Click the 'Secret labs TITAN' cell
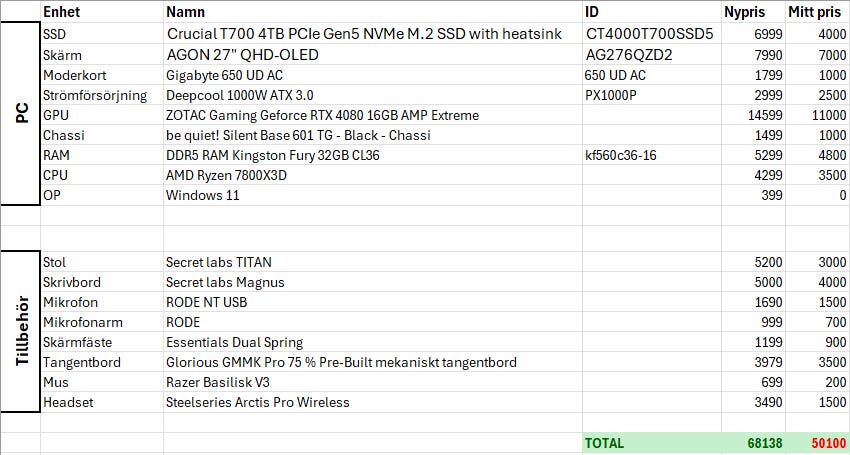Image resolution: width=850 pixels, height=455 pixels. coord(373,262)
